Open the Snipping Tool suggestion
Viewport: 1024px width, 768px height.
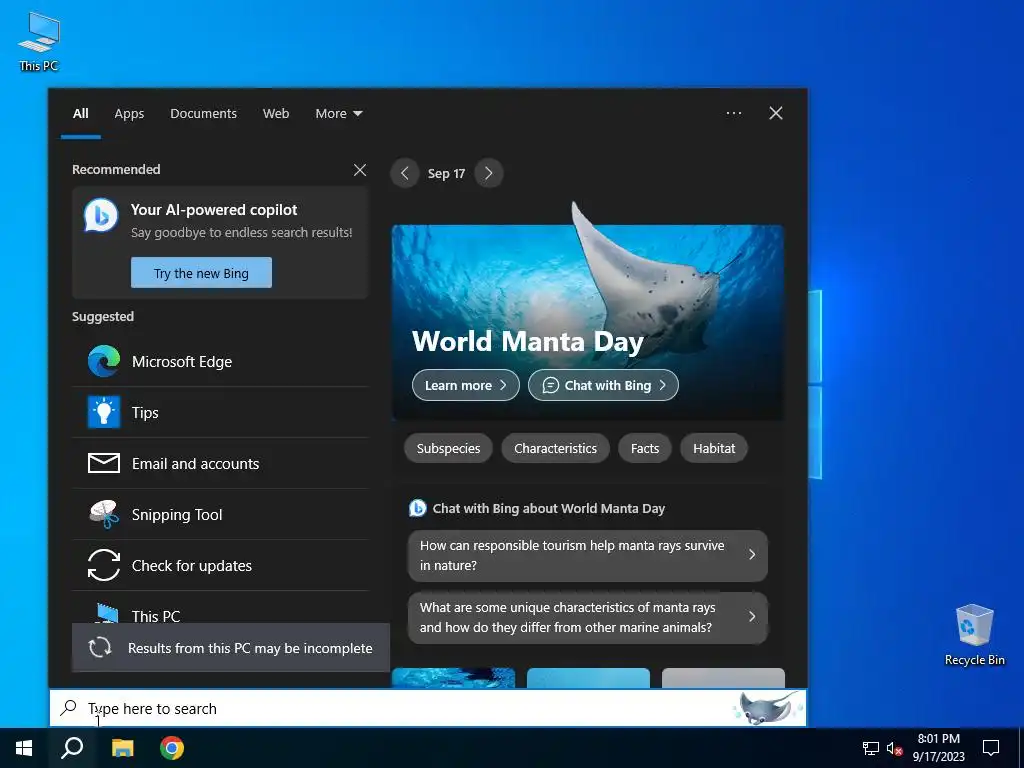220,514
